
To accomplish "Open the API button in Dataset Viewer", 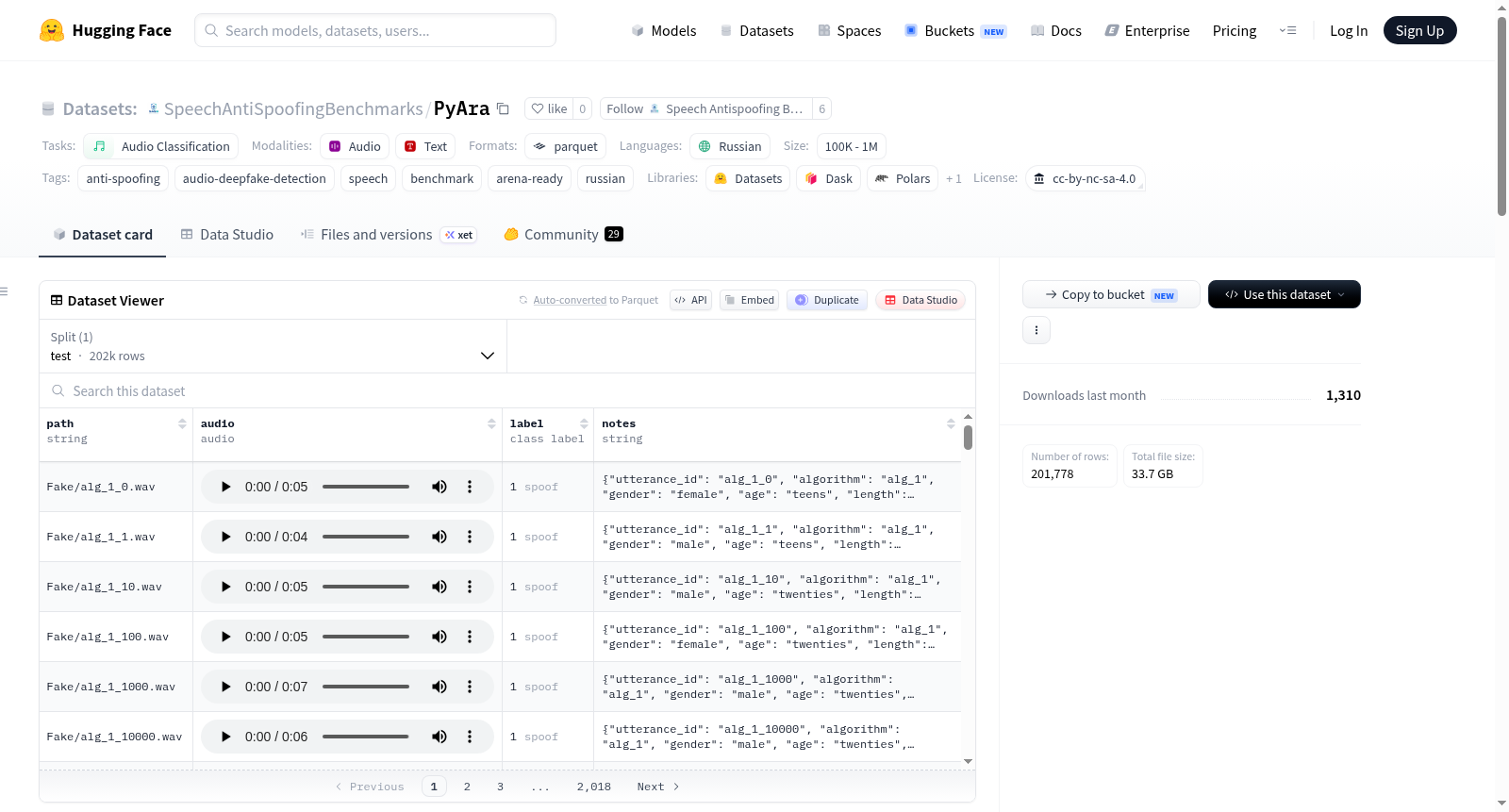I will click(690, 300).
